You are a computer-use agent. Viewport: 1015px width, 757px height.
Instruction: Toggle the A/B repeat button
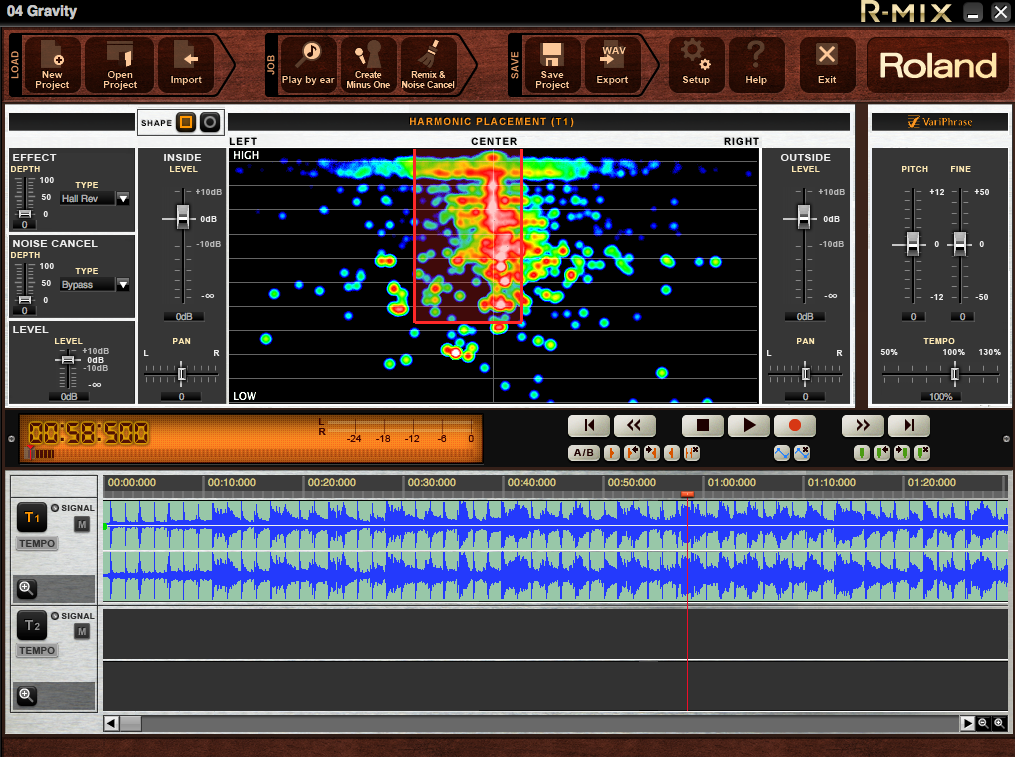coord(584,453)
